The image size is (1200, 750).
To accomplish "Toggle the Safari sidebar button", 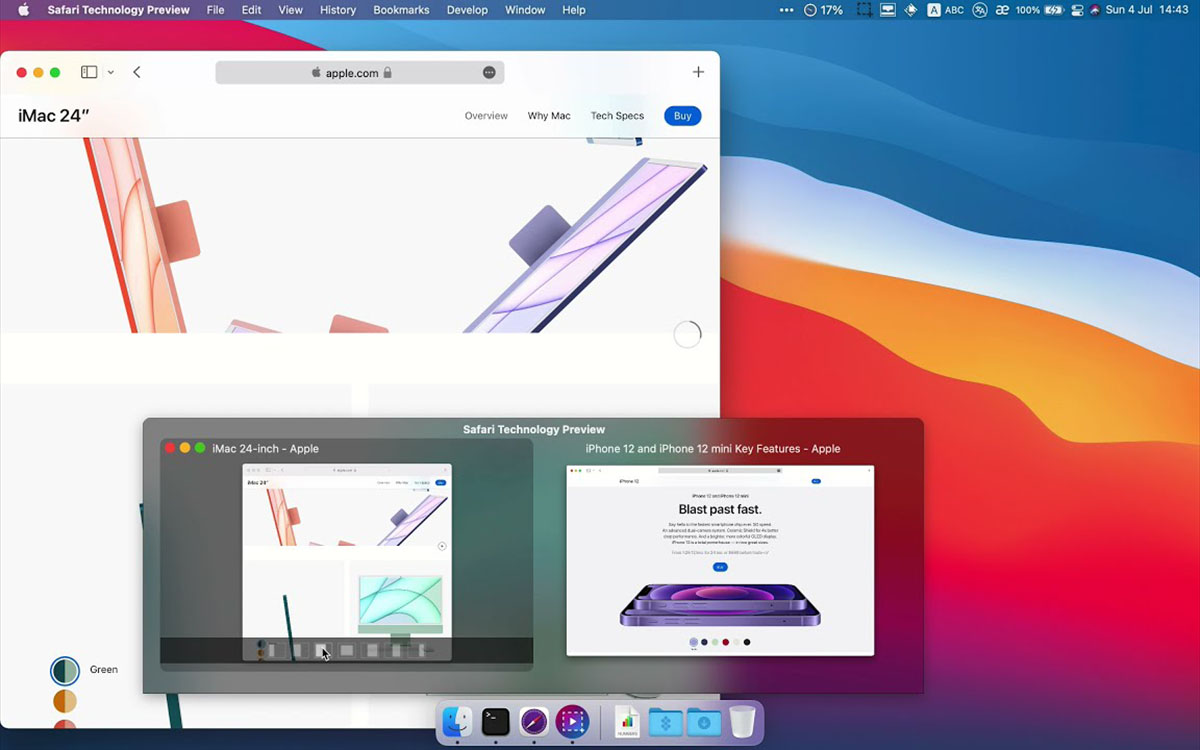I will tap(89, 72).
